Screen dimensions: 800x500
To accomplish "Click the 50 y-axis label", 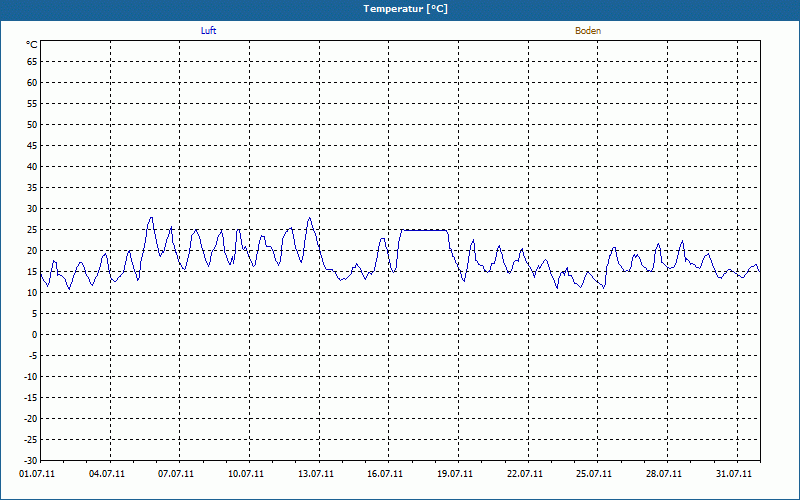I will tap(32, 124).
